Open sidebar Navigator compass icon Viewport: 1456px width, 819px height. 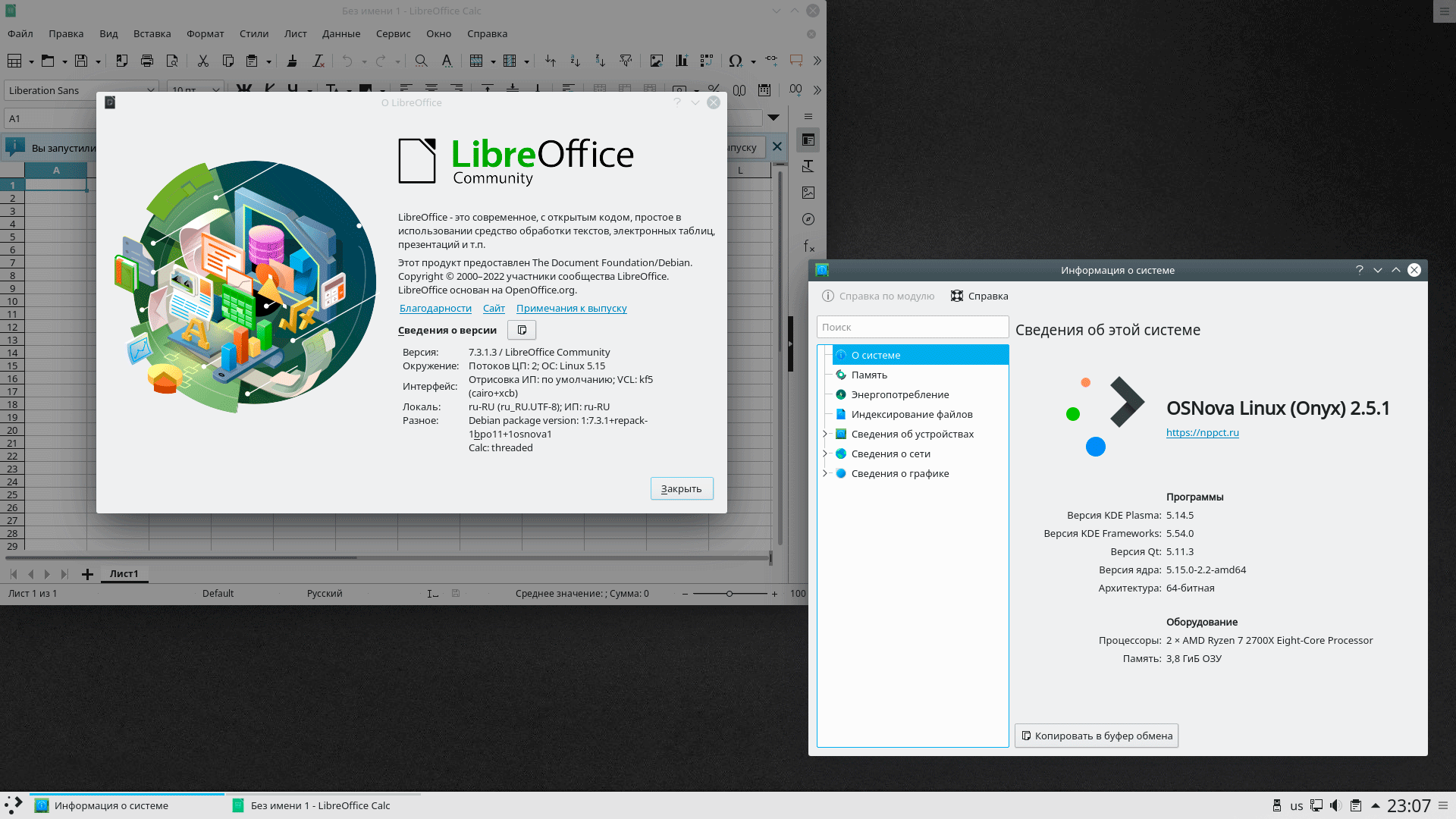pyautogui.click(x=808, y=219)
